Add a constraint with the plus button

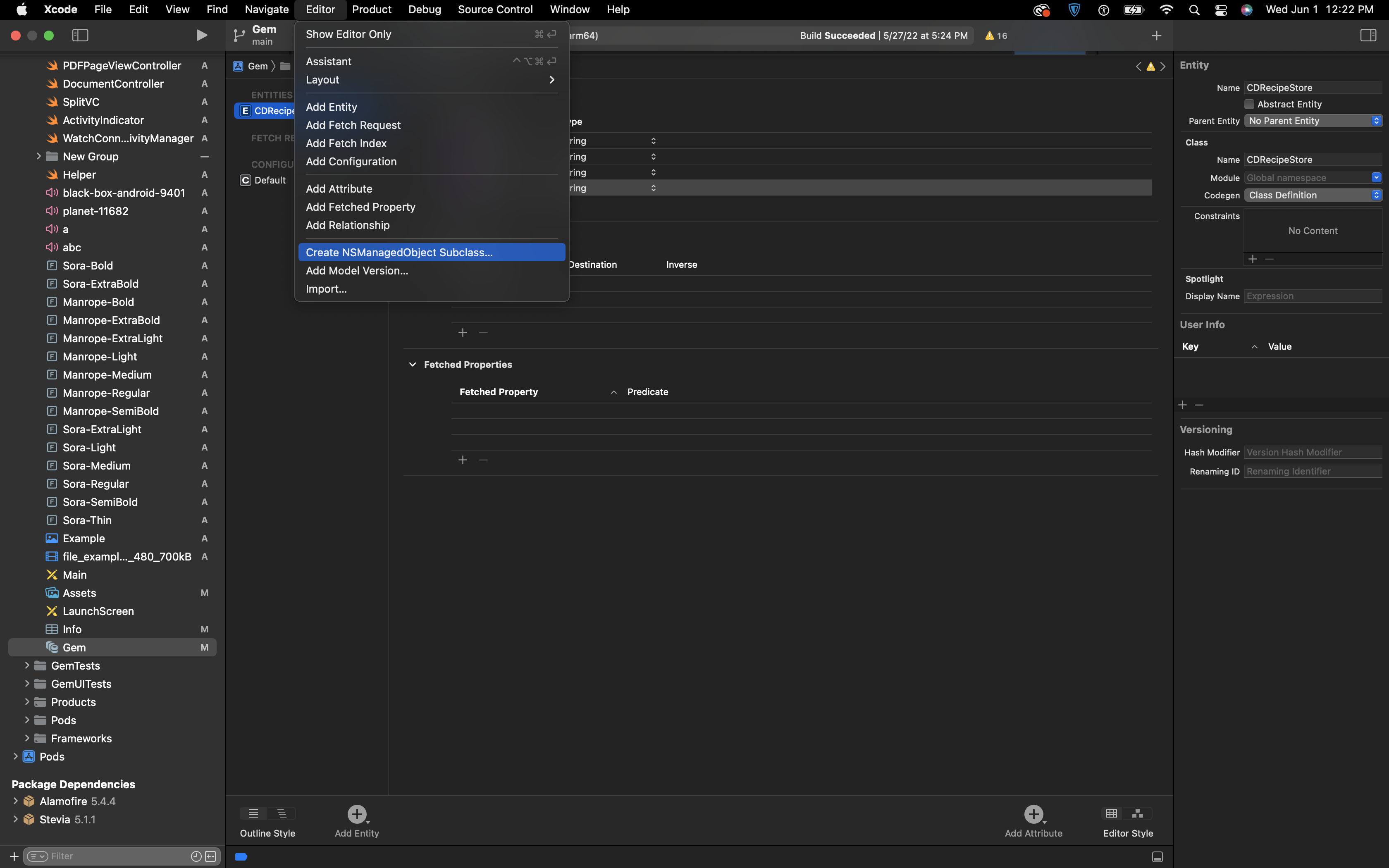tap(1253, 260)
